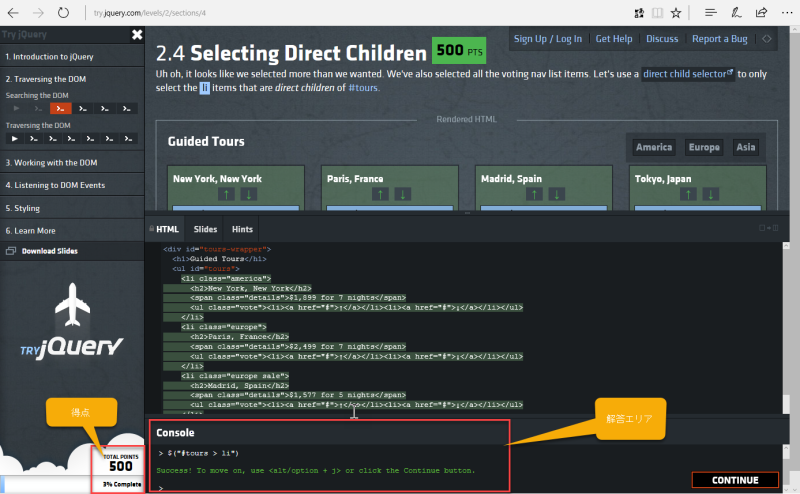Image resolution: width=800 pixels, height=494 pixels.
Task: Open the Get Help link
Action: tap(614, 39)
